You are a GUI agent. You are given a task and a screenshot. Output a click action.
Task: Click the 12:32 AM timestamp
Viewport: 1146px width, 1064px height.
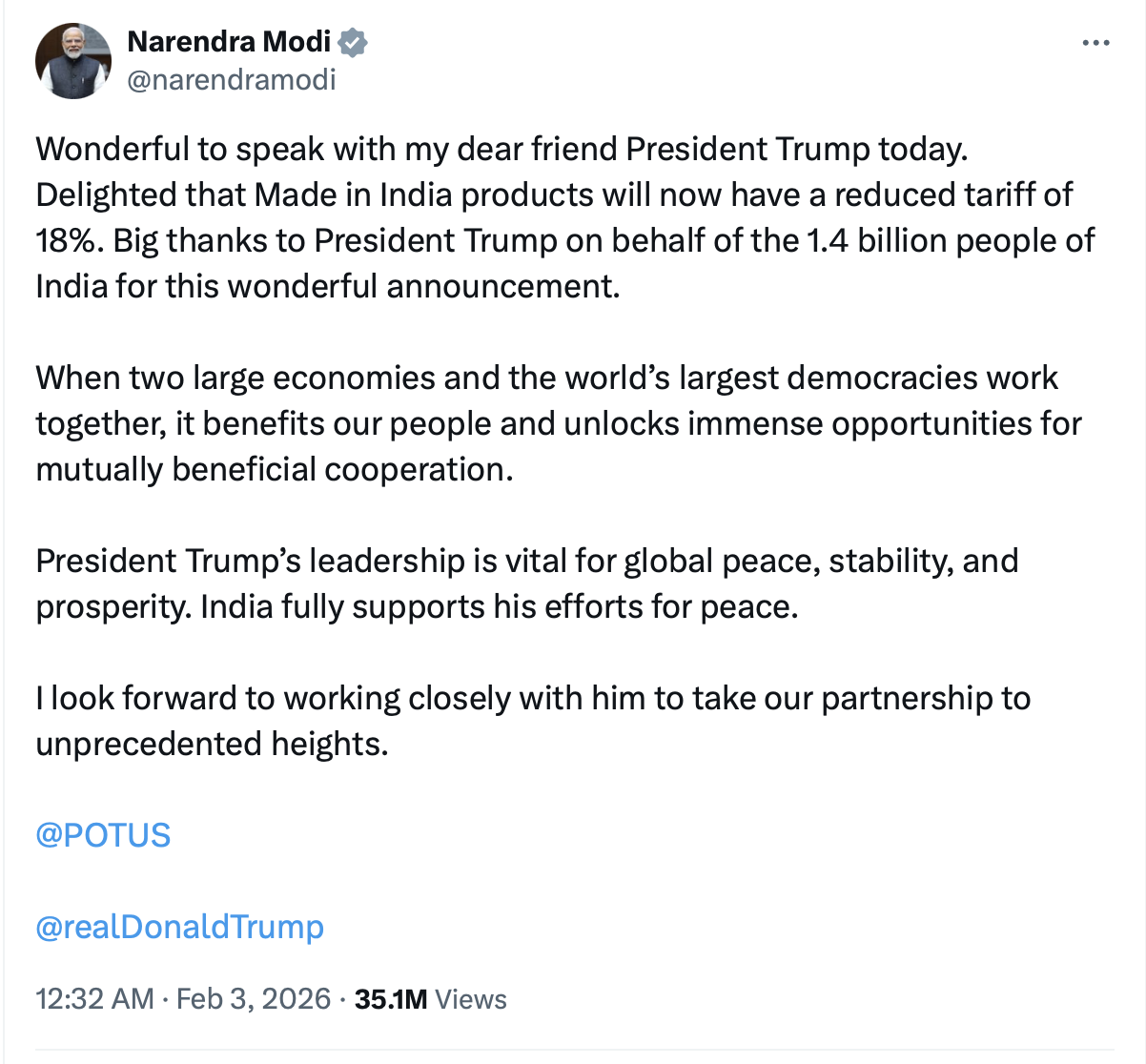94,999
